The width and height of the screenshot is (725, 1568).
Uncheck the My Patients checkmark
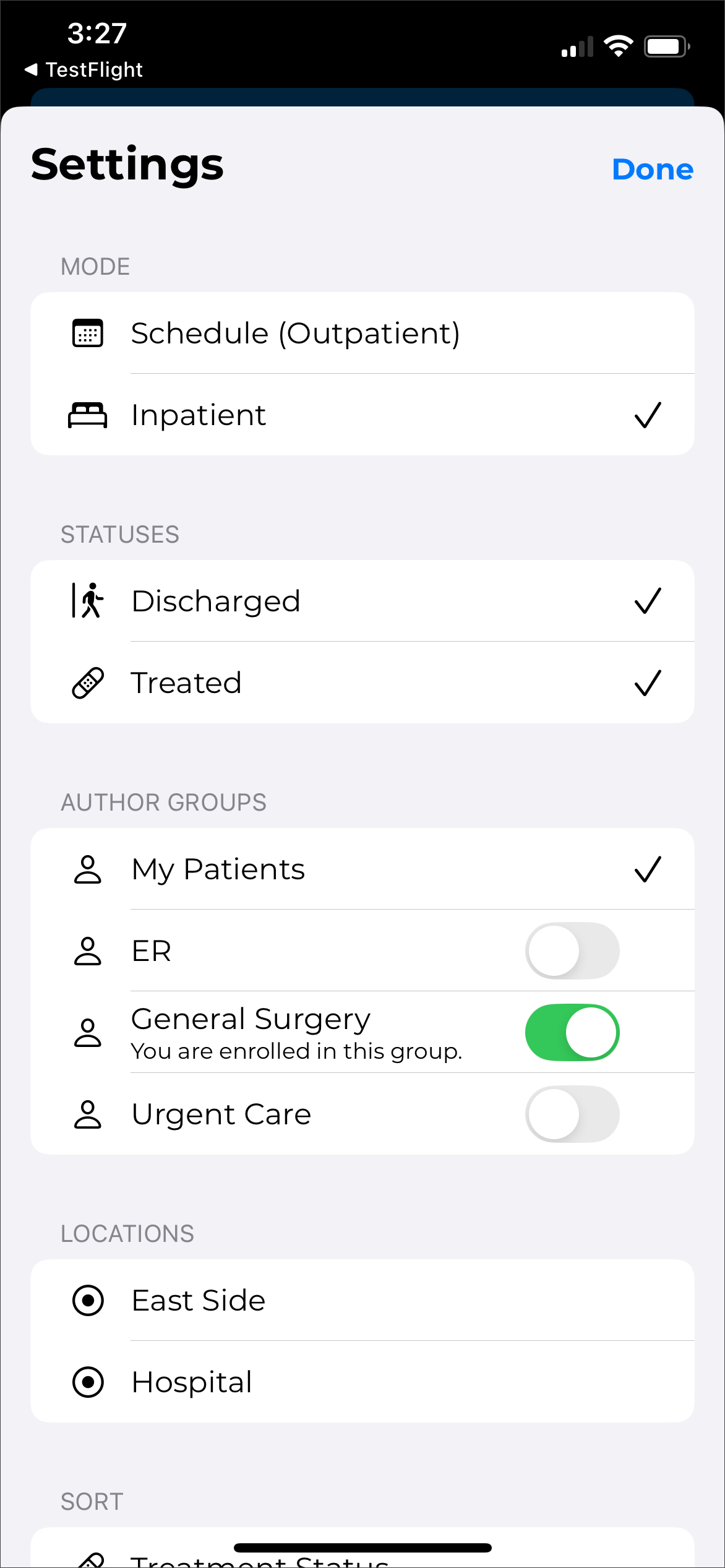(x=648, y=869)
